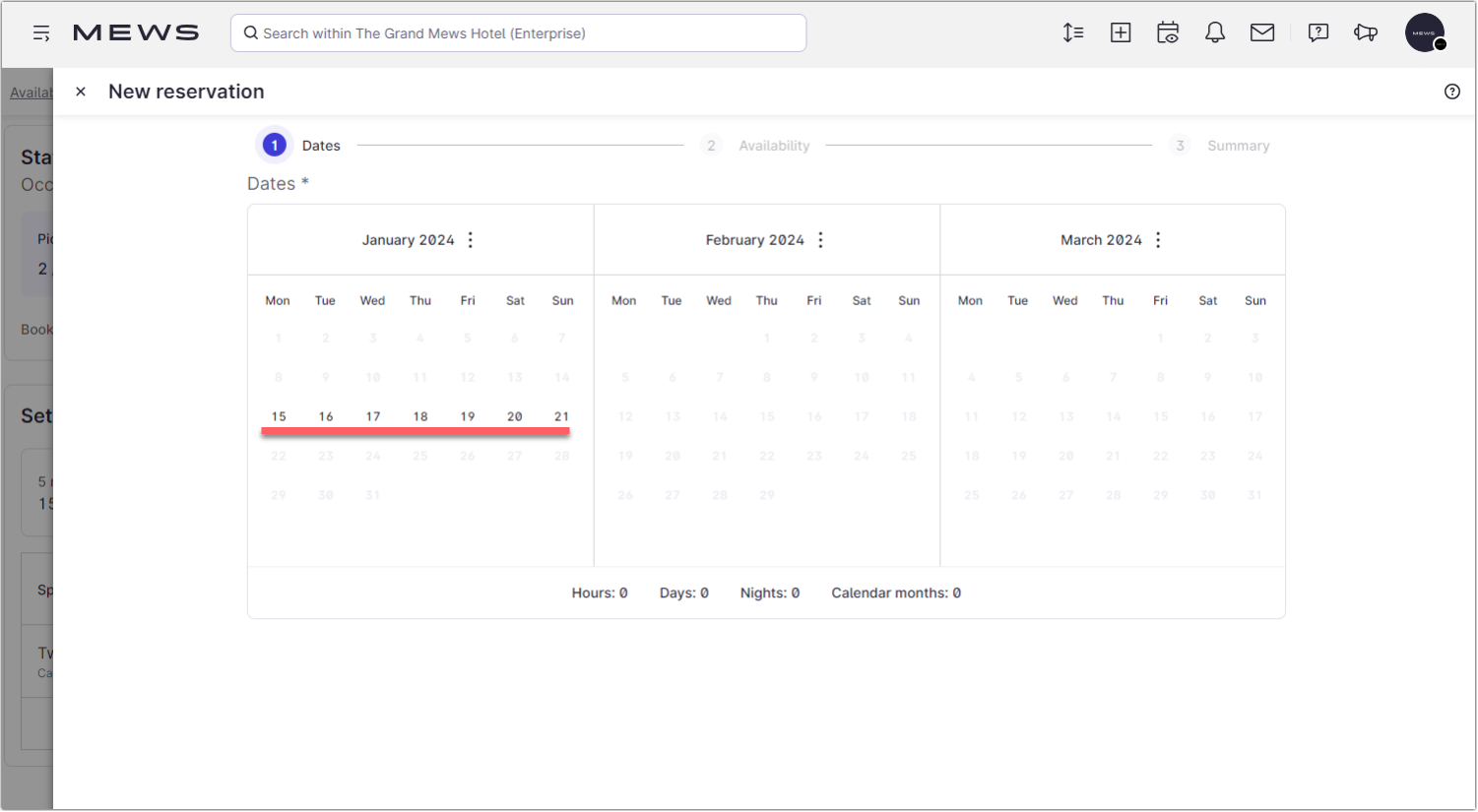This screenshot has height=812, width=1478.
Task: Open the hamburger main menu
Action: [x=41, y=33]
